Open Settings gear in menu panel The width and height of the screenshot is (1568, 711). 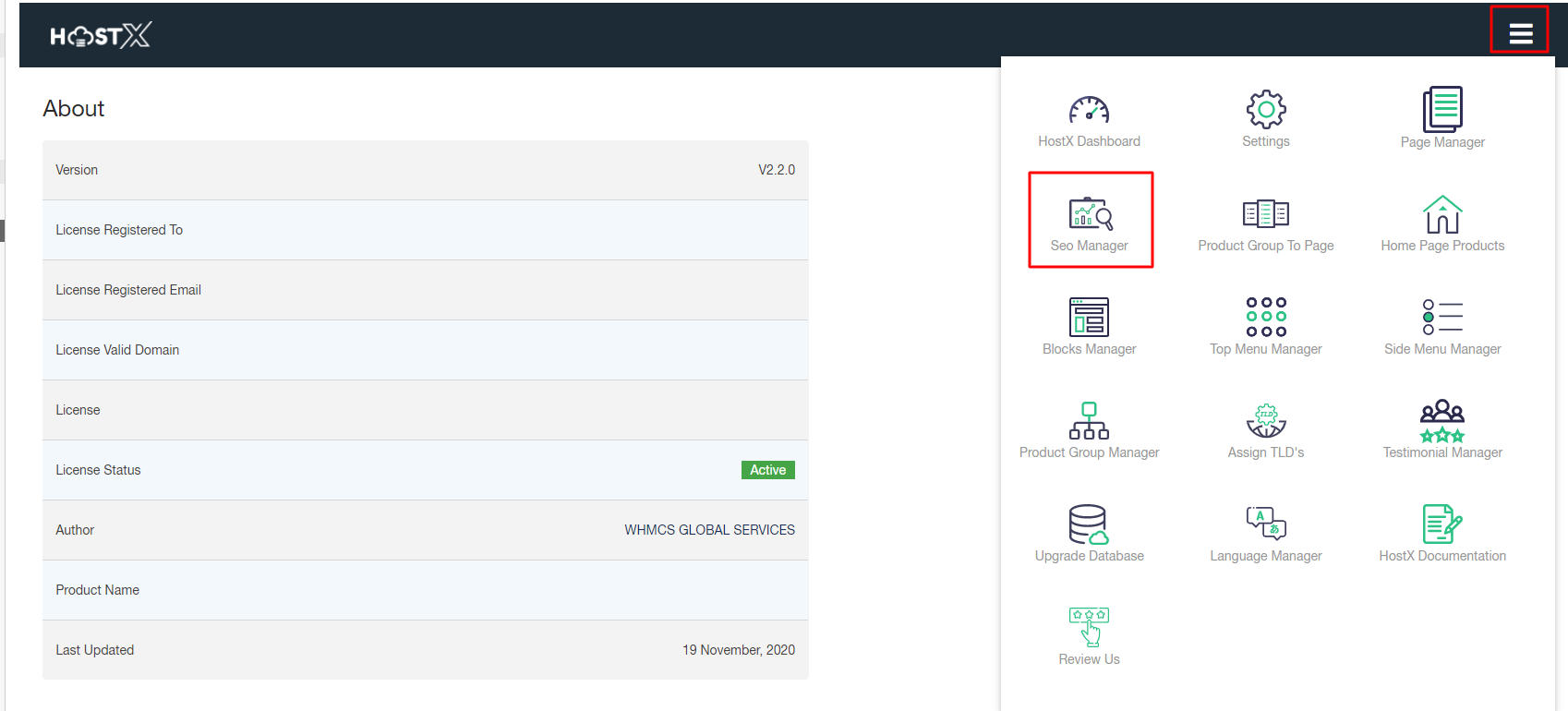click(x=1265, y=111)
